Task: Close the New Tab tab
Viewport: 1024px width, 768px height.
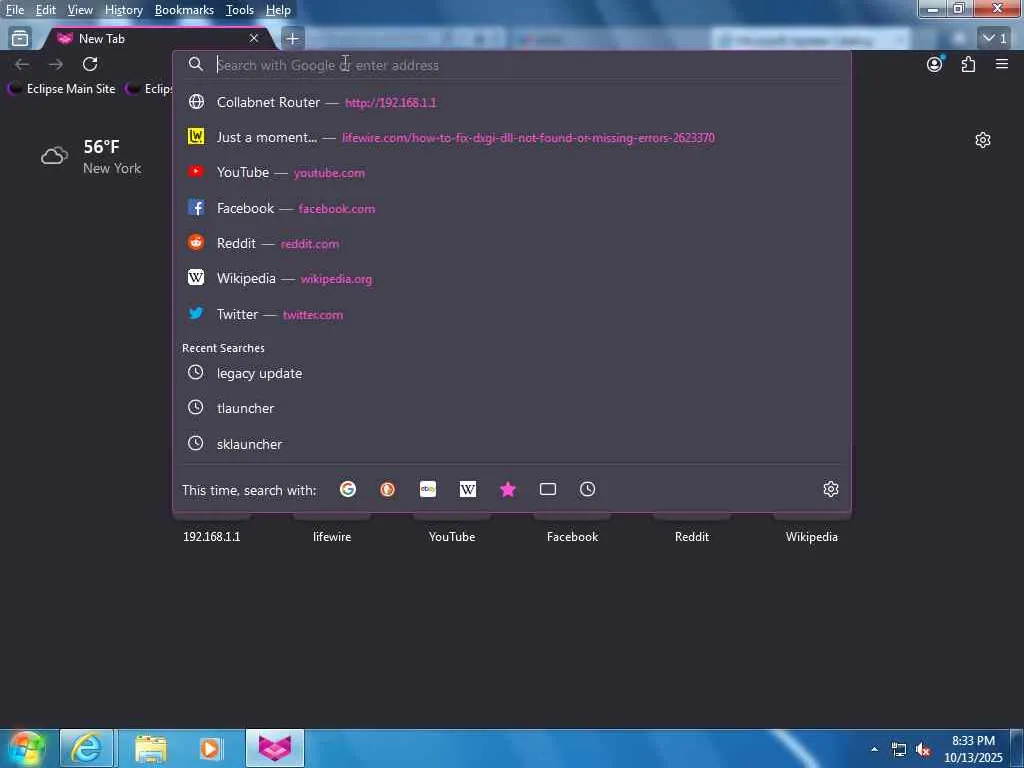Action: click(x=253, y=39)
